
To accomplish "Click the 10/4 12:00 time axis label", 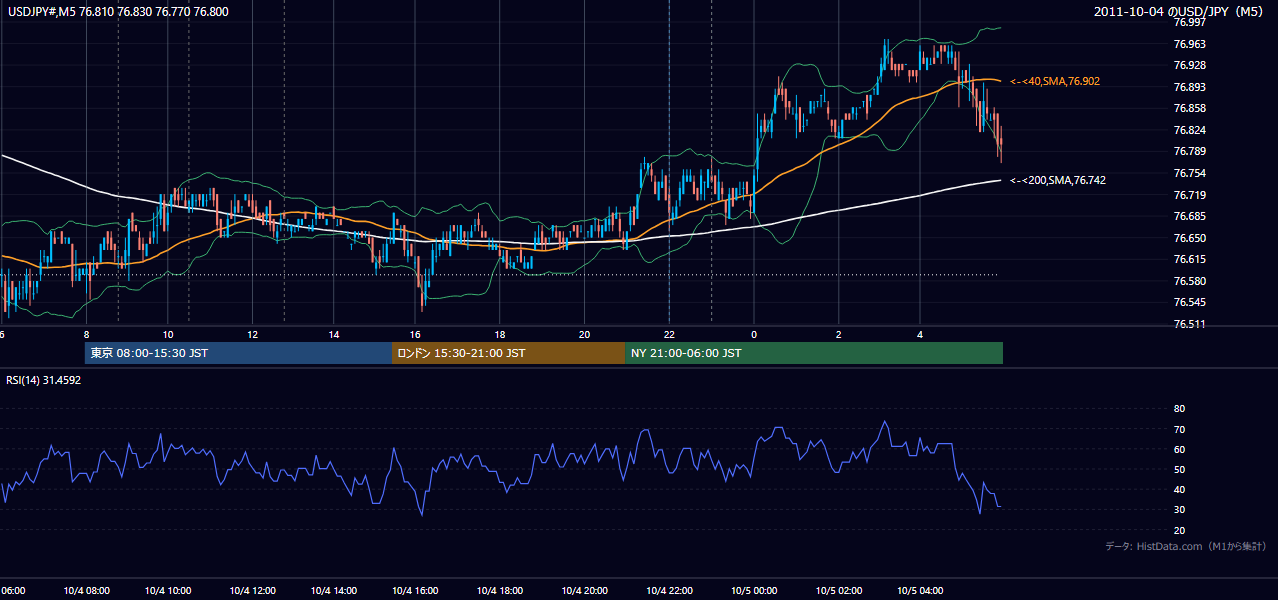I will click(252, 590).
